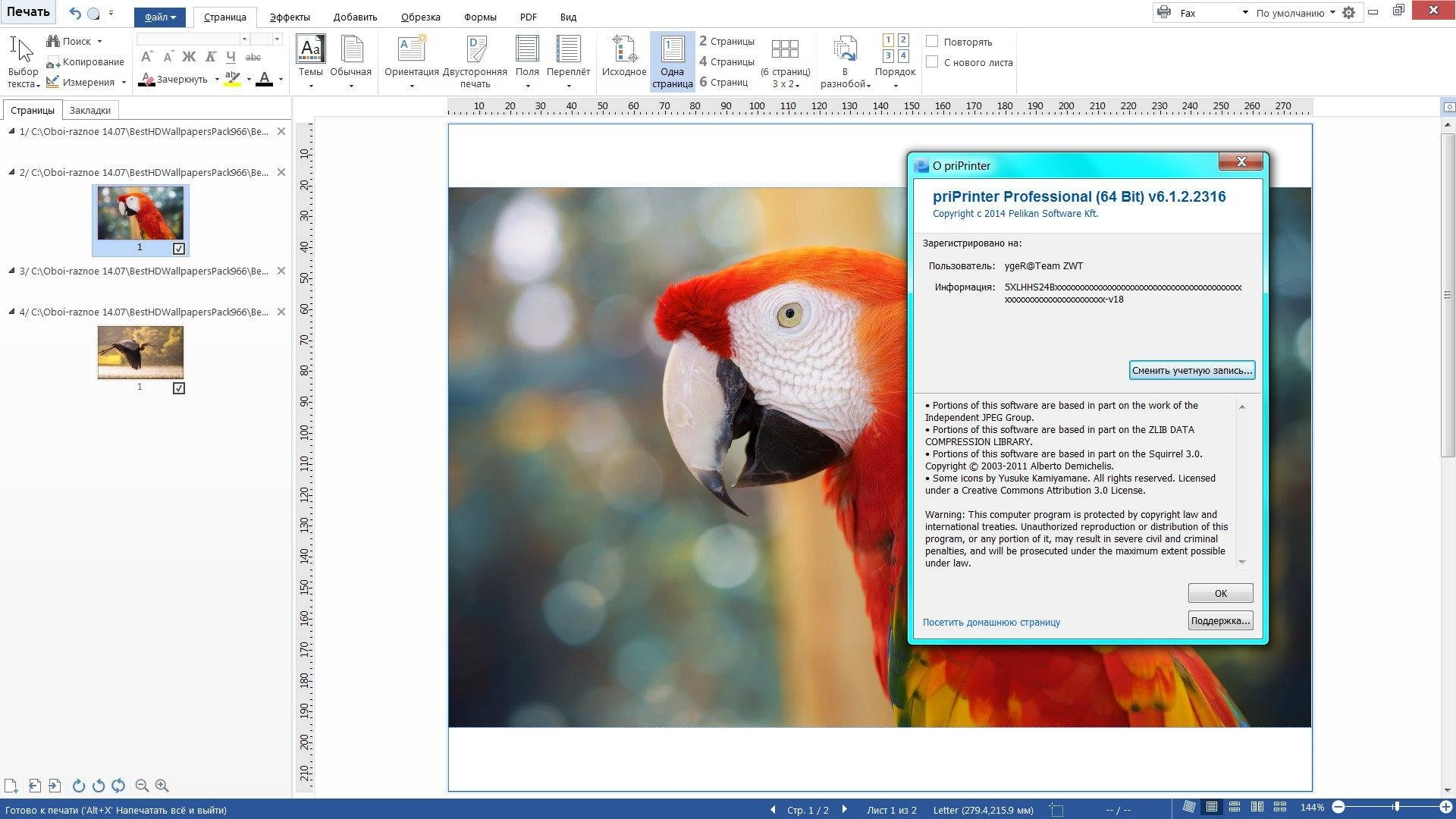Open the 3 x 2 custom layout dropdown

tap(785, 62)
